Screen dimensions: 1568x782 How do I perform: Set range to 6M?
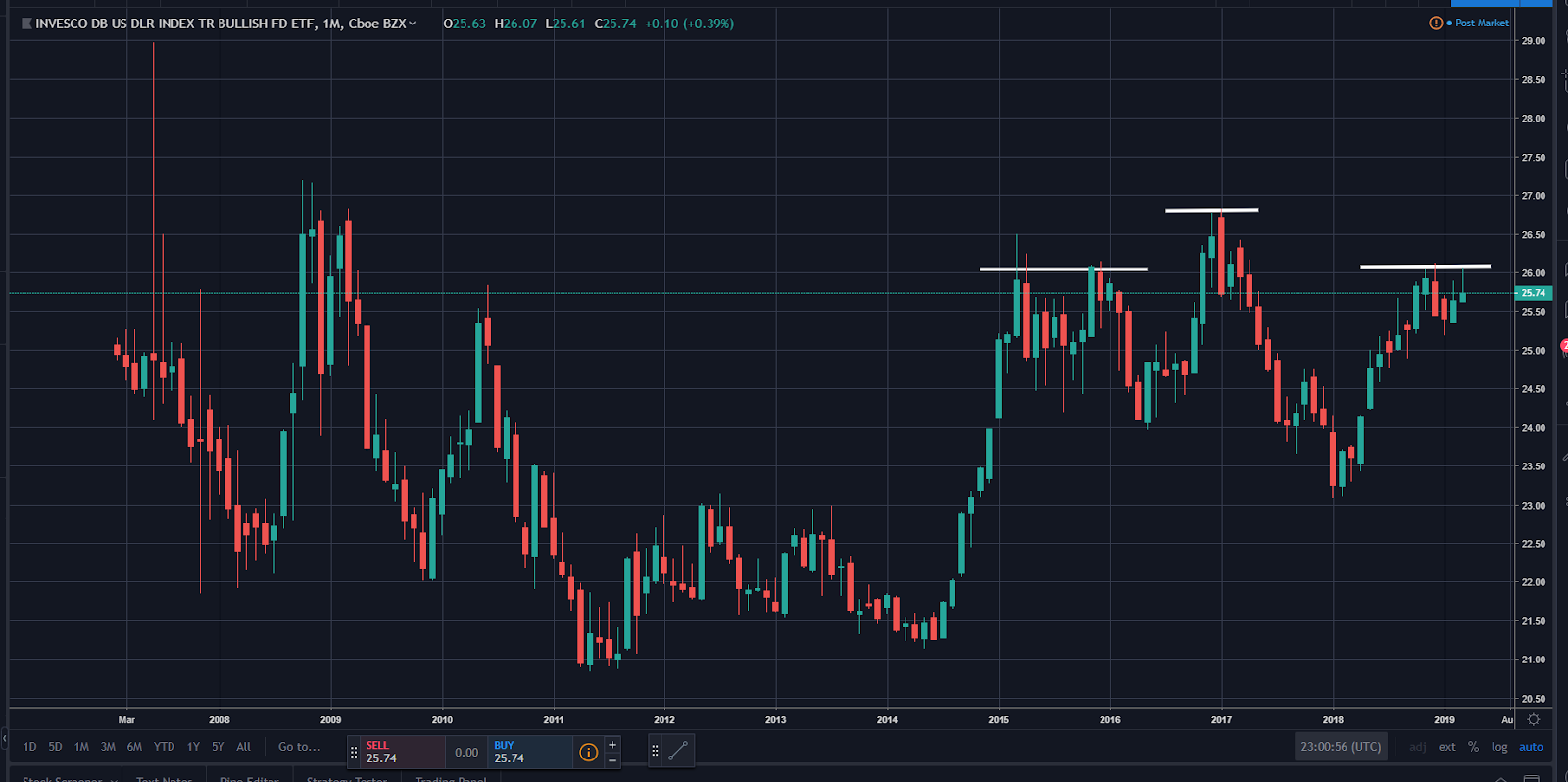click(135, 747)
